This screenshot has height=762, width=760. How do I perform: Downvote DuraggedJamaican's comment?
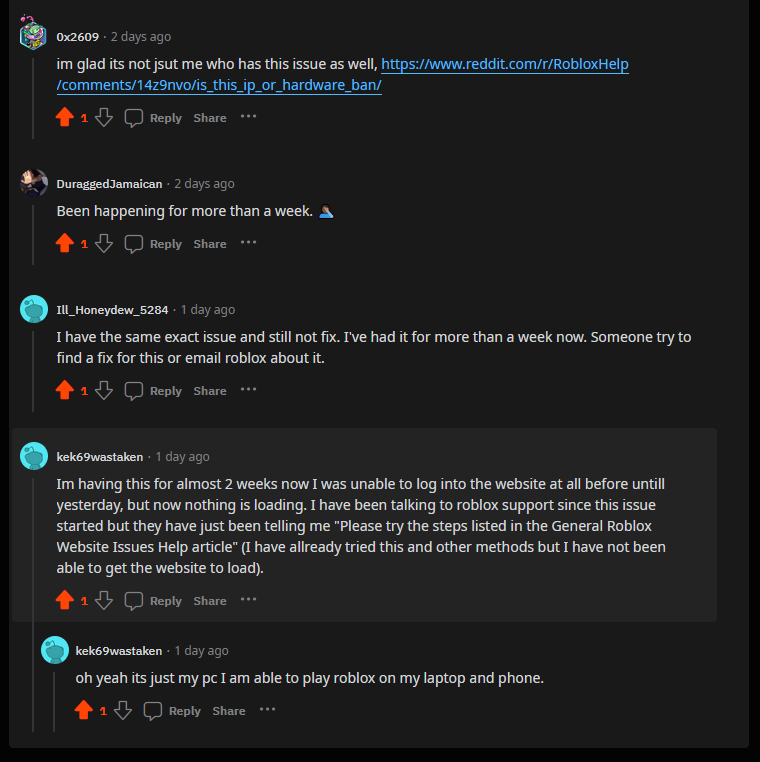point(103,244)
